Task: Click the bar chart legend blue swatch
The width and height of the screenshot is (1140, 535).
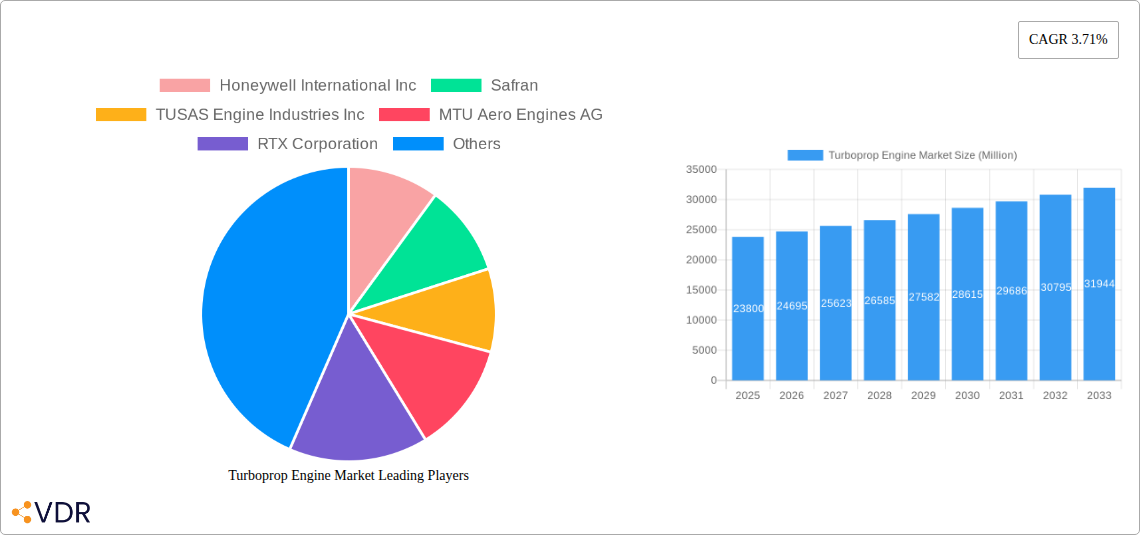Action: (x=806, y=155)
